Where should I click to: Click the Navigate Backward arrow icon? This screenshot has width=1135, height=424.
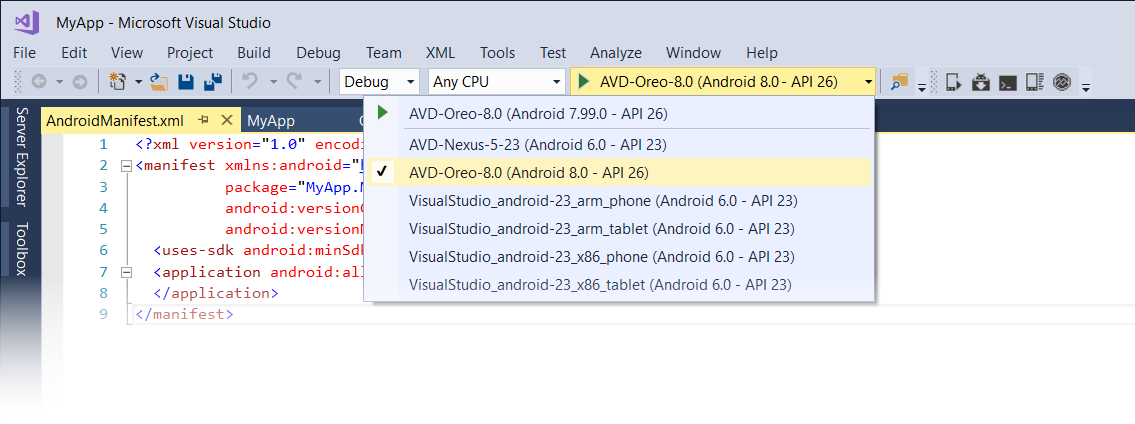[38, 82]
